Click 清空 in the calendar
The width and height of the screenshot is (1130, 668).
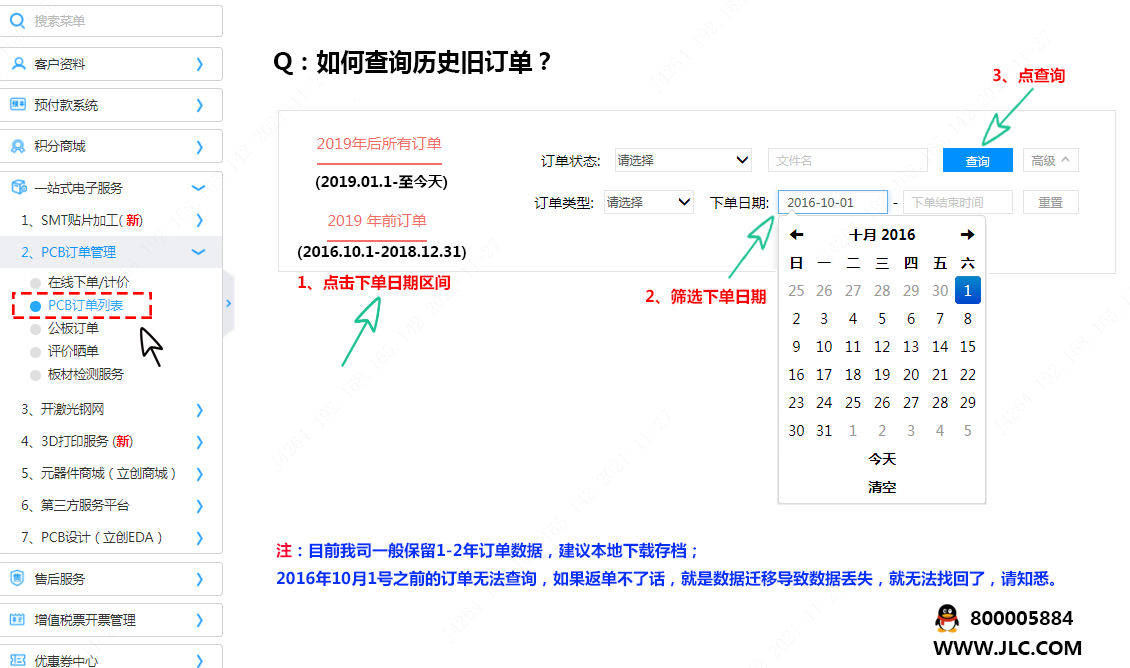[882, 487]
